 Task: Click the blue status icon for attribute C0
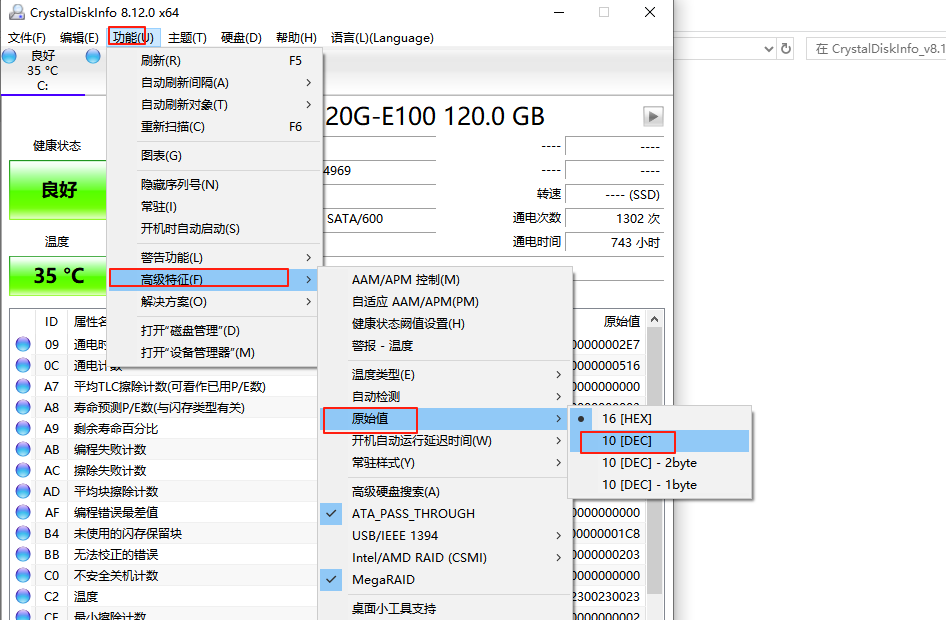pyautogui.click(x=23, y=575)
